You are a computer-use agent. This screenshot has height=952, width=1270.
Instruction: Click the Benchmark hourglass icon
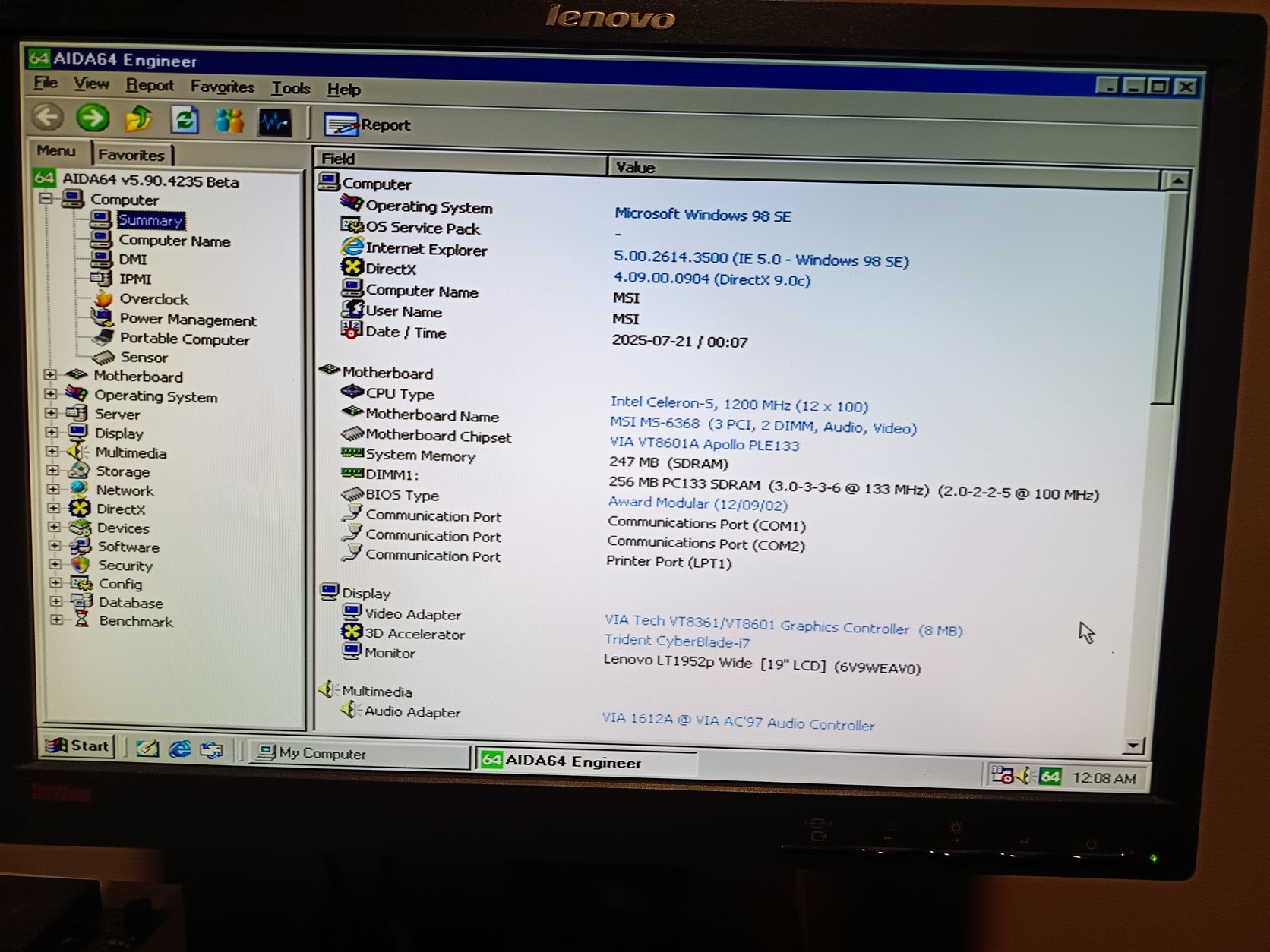(x=82, y=620)
